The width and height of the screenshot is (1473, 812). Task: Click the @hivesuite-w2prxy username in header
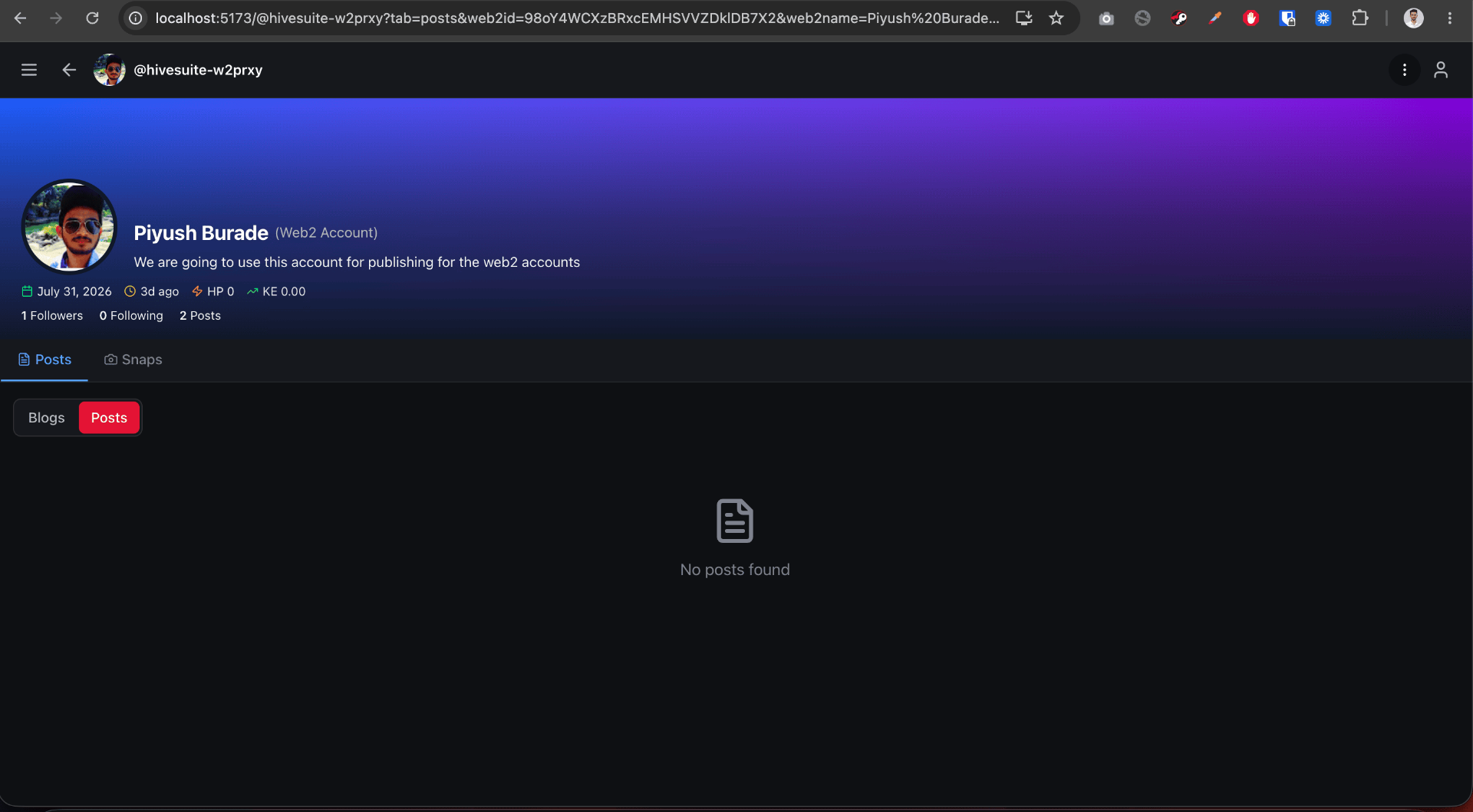[x=198, y=70]
